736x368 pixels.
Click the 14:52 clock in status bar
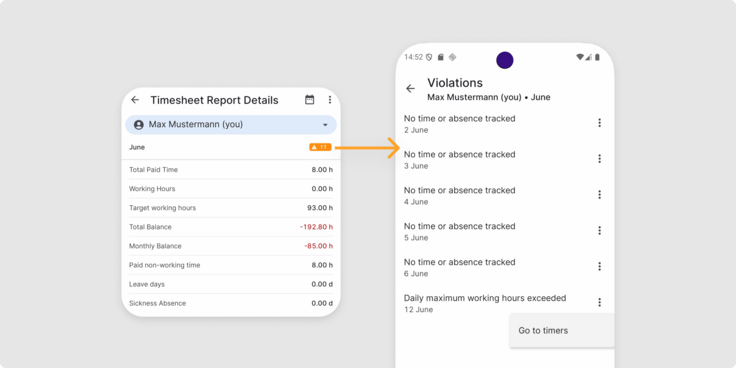[414, 57]
